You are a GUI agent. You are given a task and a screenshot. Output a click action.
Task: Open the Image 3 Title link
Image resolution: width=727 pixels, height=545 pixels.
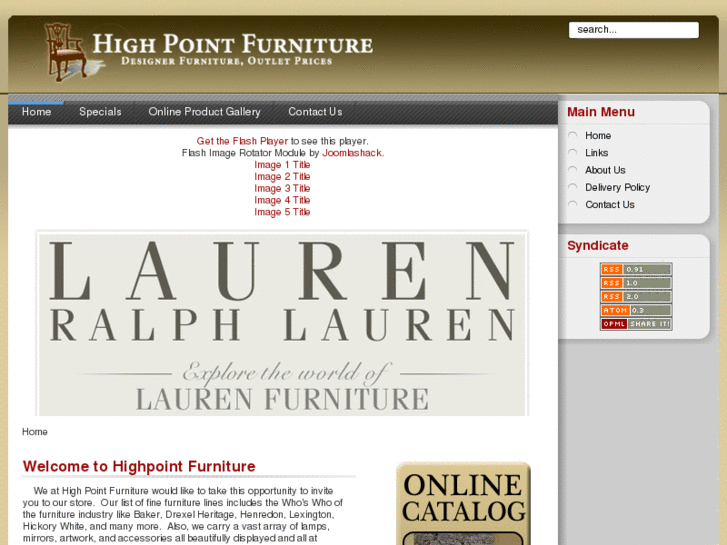pyautogui.click(x=282, y=188)
